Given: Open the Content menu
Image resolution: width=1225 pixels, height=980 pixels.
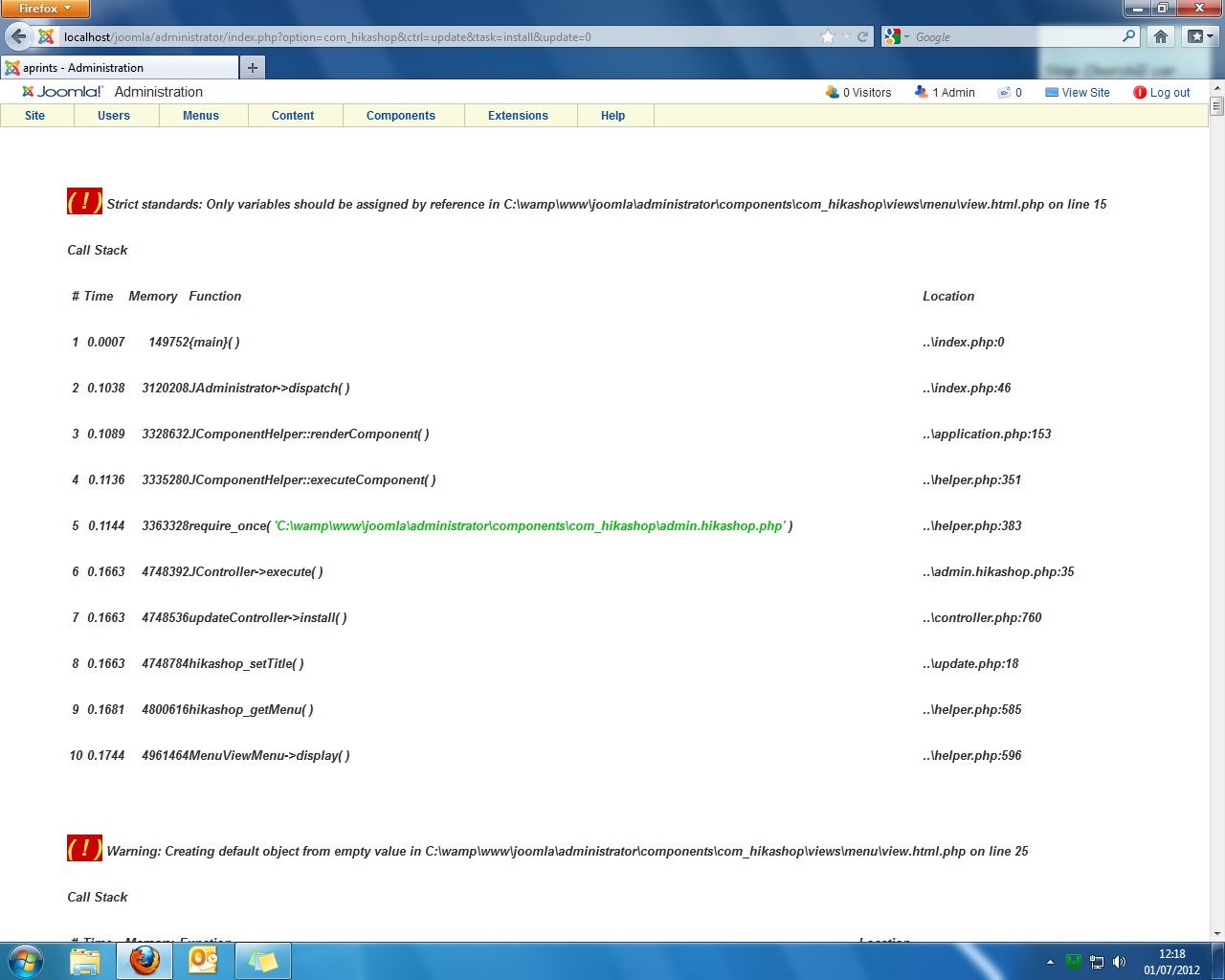Looking at the screenshot, I should 293,116.
